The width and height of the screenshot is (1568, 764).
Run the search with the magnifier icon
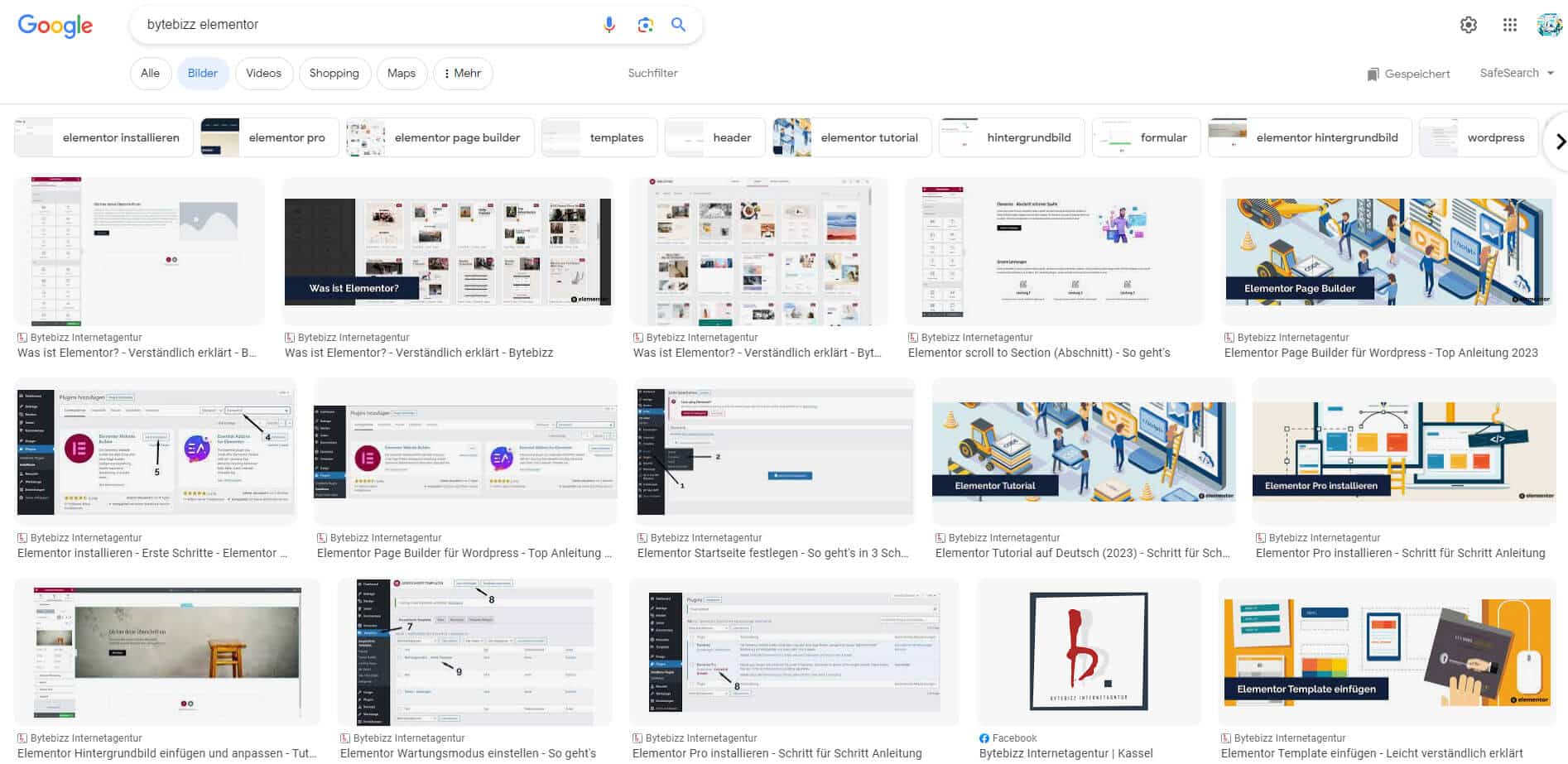coord(678,25)
